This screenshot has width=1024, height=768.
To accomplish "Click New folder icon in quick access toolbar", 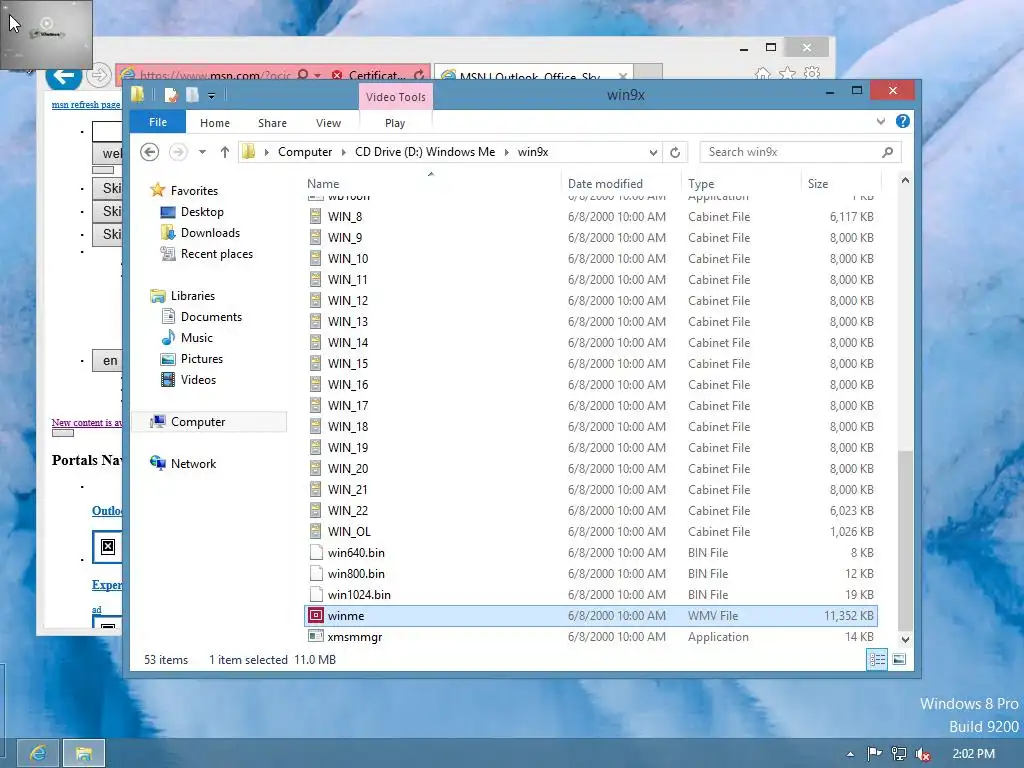I will 192,95.
